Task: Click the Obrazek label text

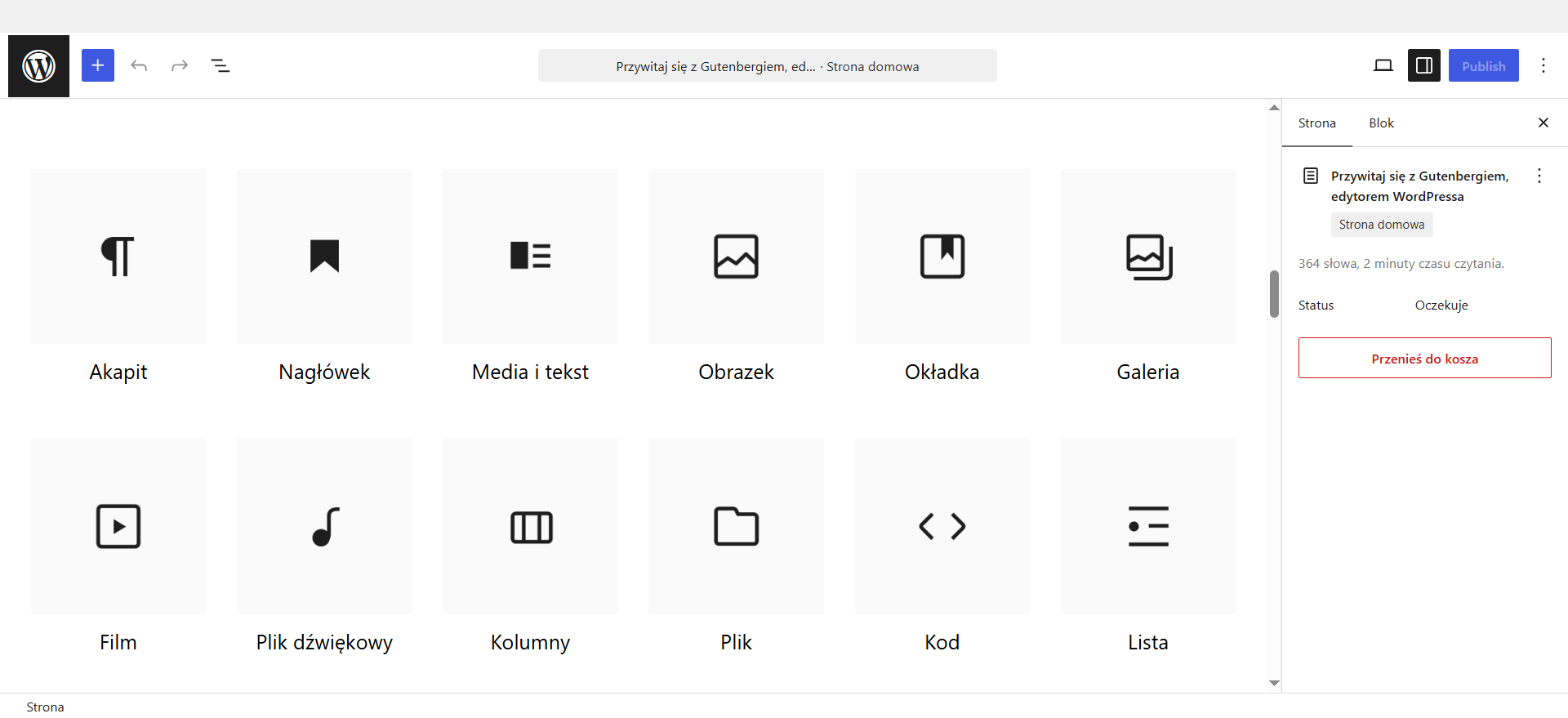Action: pyautogui.click(x=737, y=372)
